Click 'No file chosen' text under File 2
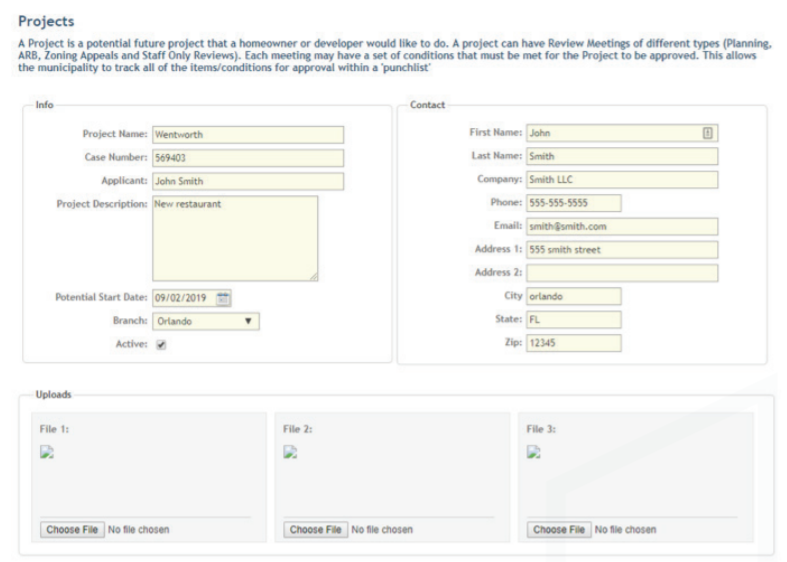 [x=382, y=529]
